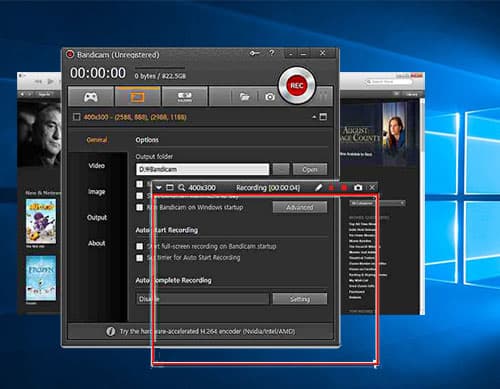Click fullscreen rectangle icon on recording overlay
The height and width of the screenshot is (389, 500).
point(170,188)
